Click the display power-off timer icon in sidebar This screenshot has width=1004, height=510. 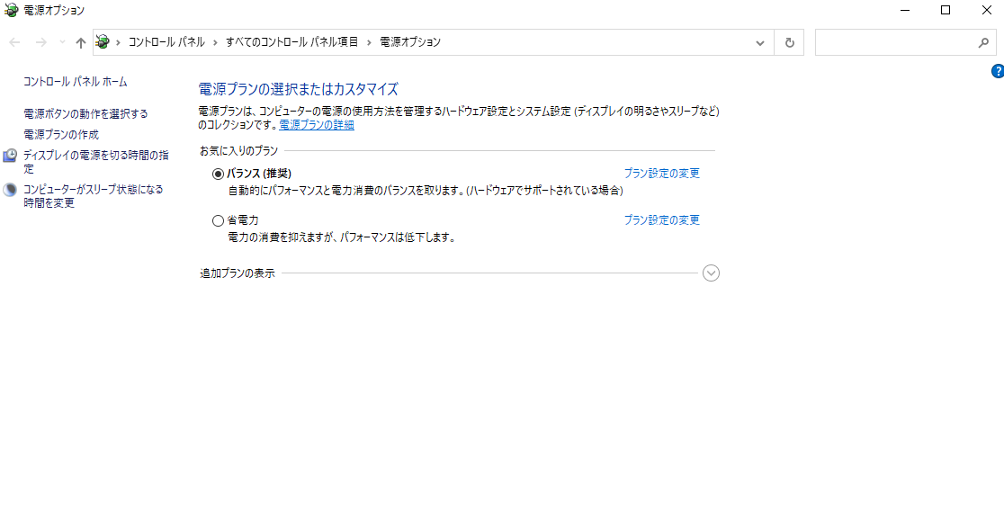point(10,156)
